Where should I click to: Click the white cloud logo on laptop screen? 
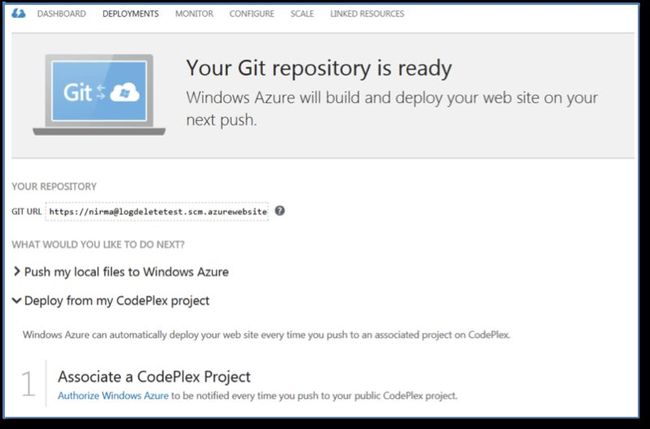click(x=125, y=93)
